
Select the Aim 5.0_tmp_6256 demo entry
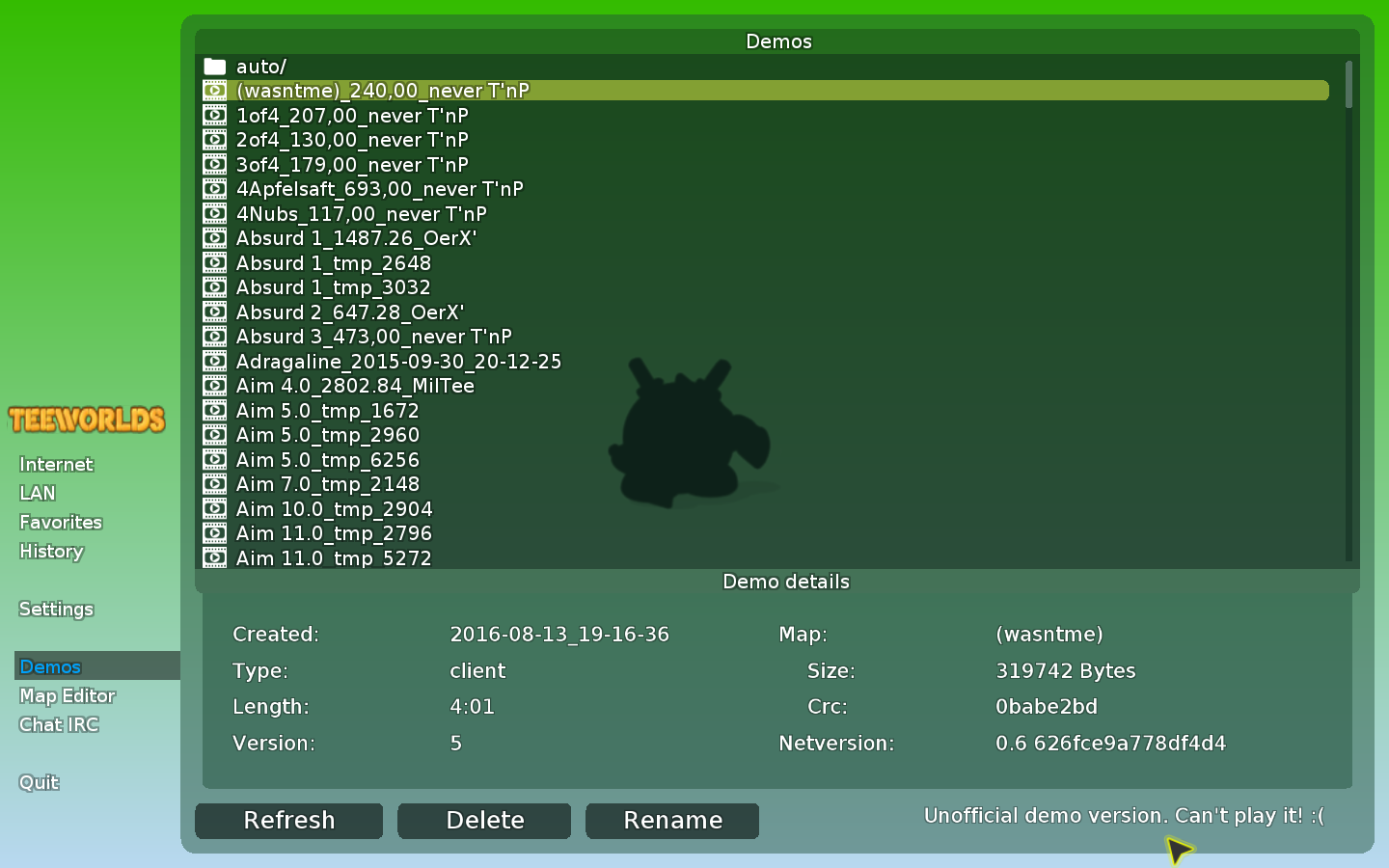tap(328, 460)
